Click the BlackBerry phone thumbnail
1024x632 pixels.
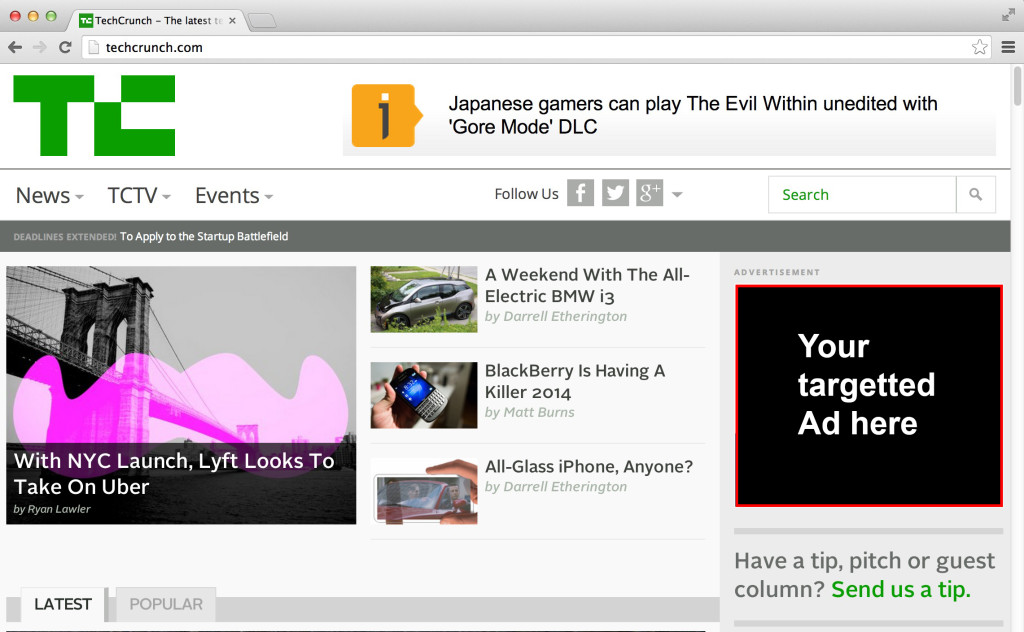pyautogui.click(x=424, y=395)
